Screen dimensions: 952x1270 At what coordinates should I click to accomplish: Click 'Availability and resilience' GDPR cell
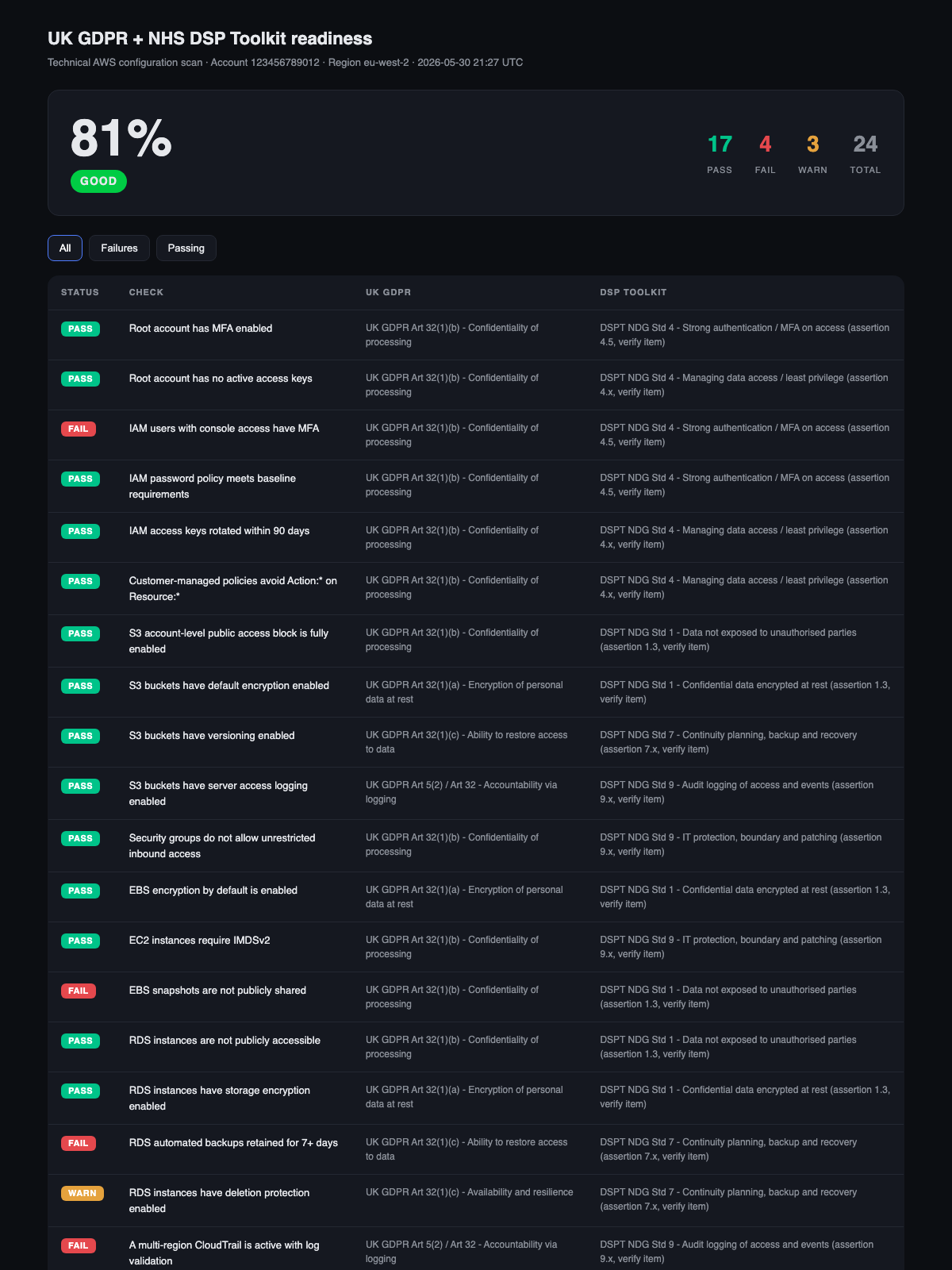point(470,1192)
